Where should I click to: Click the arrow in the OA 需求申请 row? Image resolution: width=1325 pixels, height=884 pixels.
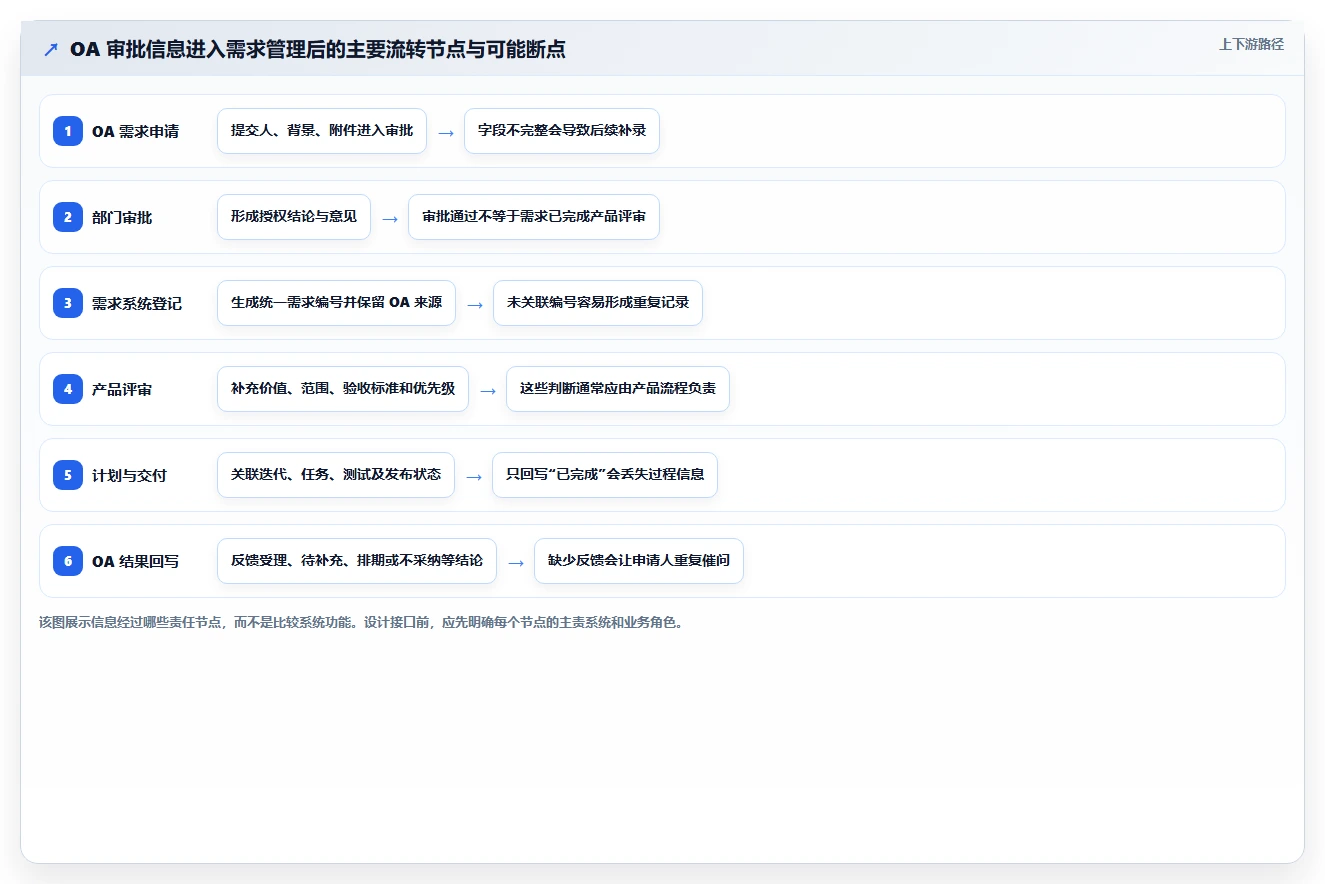coord(446,132)
